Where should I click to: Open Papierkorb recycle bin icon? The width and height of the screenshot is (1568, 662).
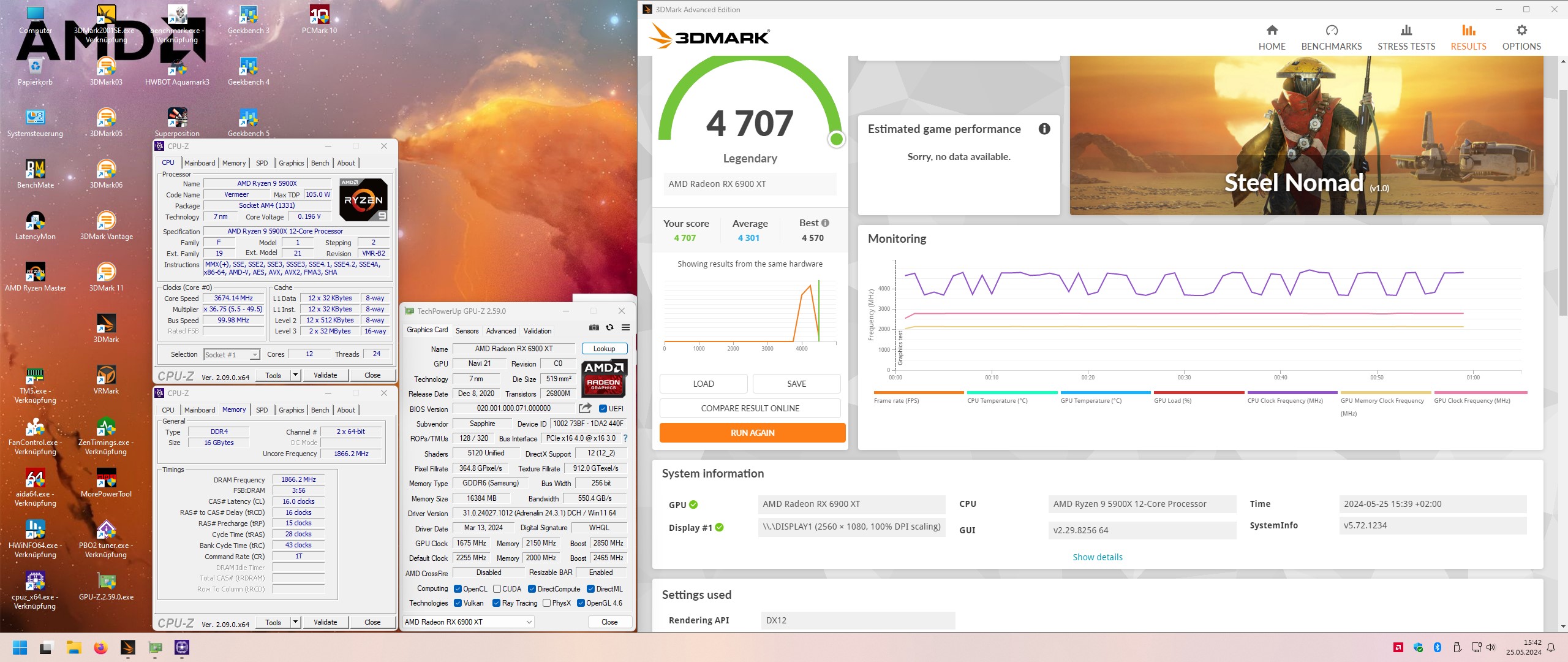[x=36, y=71]
